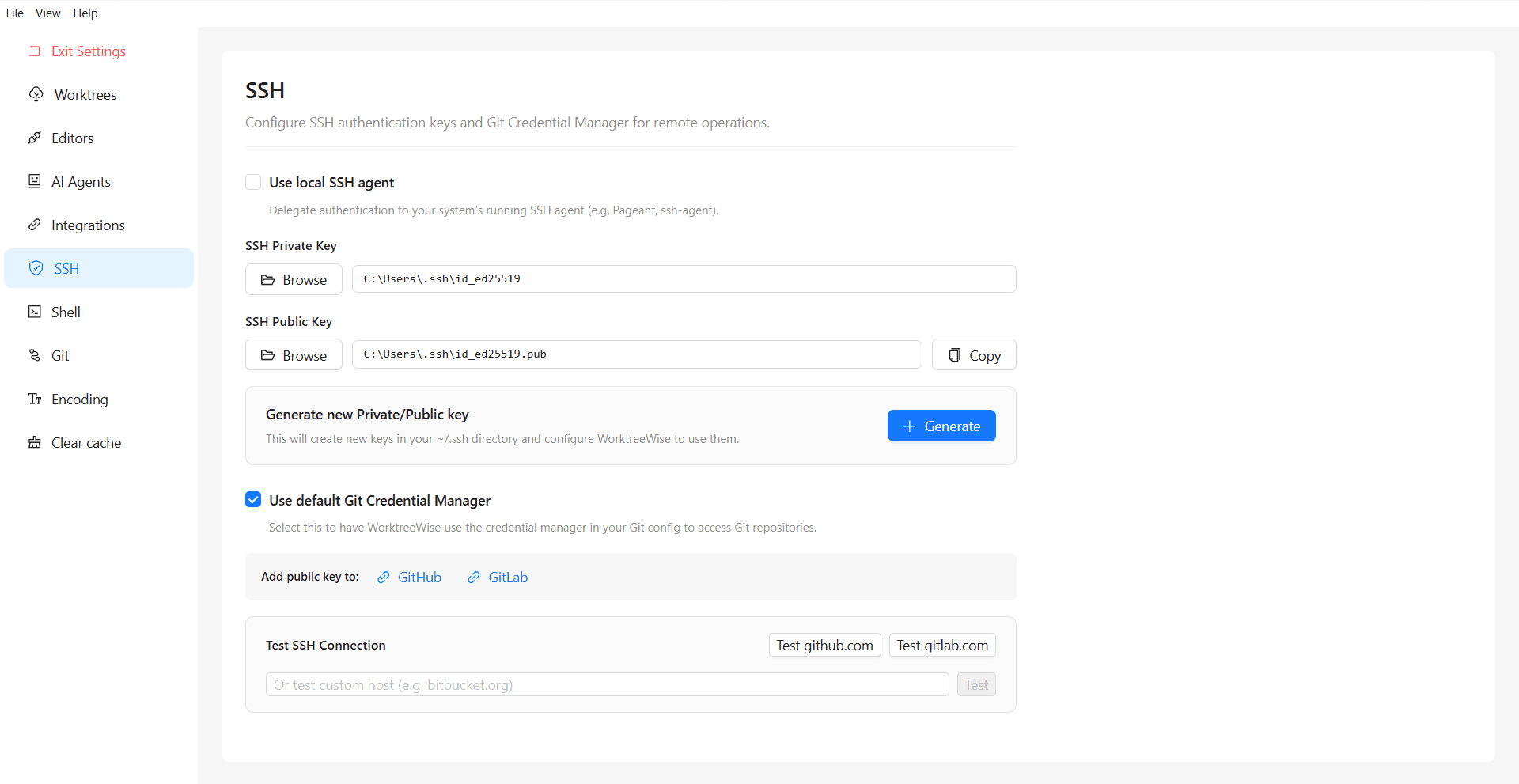1519x784 pixels.
Task: Click the Clear cache icon
Action: tap(35, 442)
